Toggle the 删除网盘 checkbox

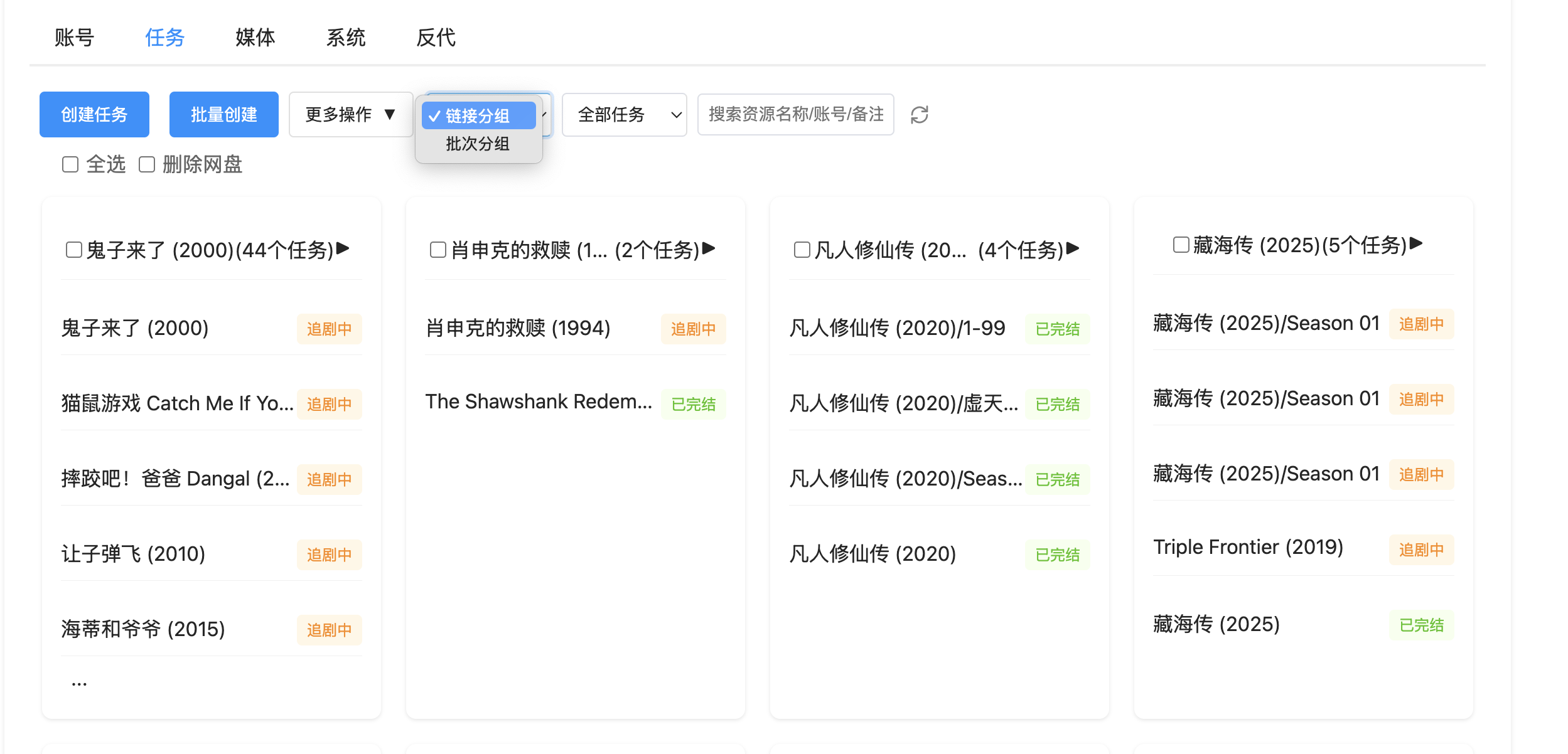(x=147, y=164)
